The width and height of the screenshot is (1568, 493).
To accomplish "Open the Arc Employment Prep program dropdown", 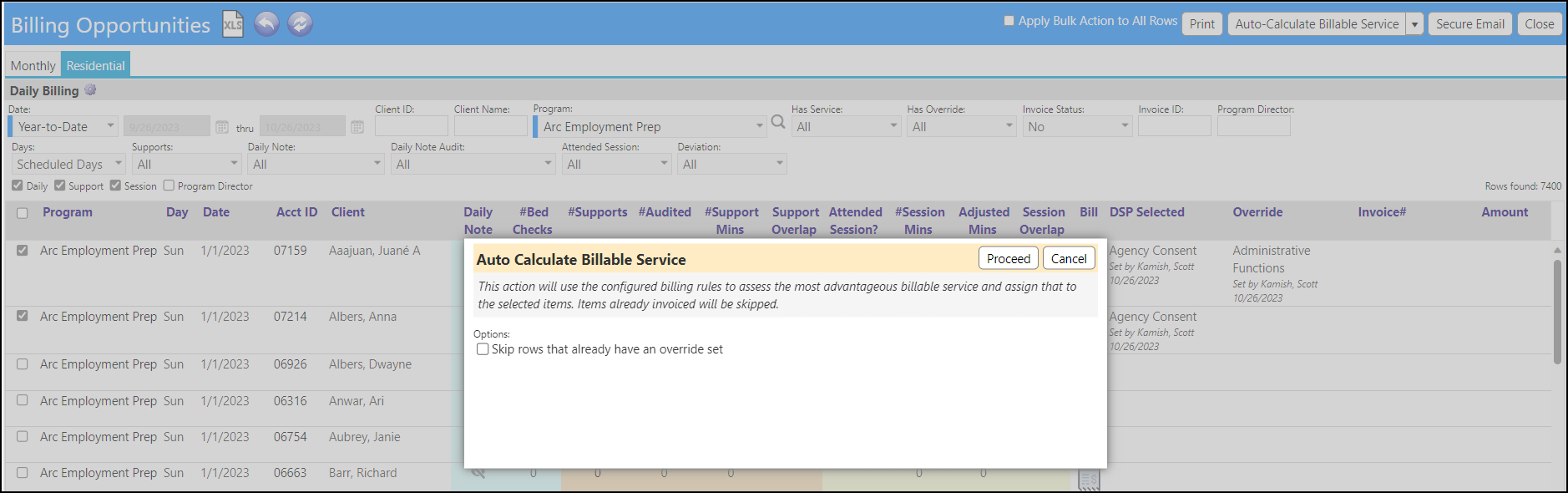I will tap(650, 126).
